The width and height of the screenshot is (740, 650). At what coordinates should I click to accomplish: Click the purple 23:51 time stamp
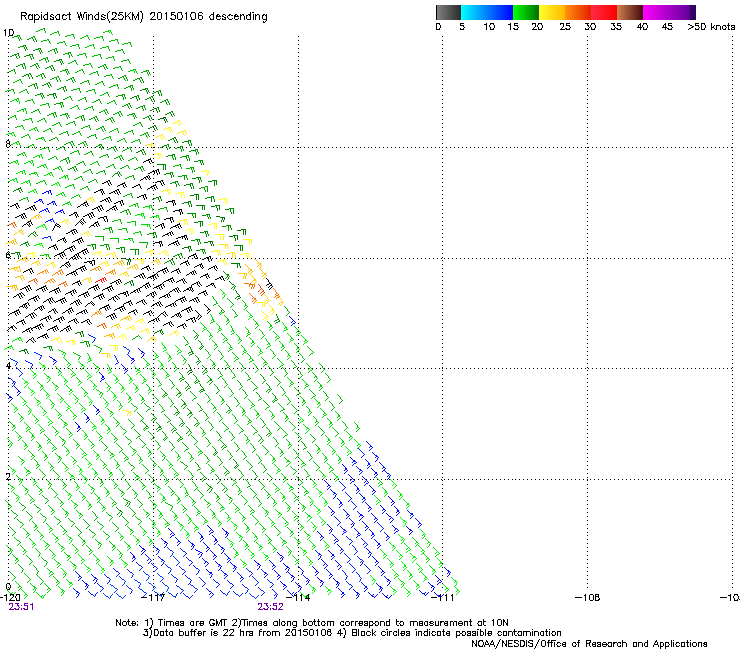21,607
